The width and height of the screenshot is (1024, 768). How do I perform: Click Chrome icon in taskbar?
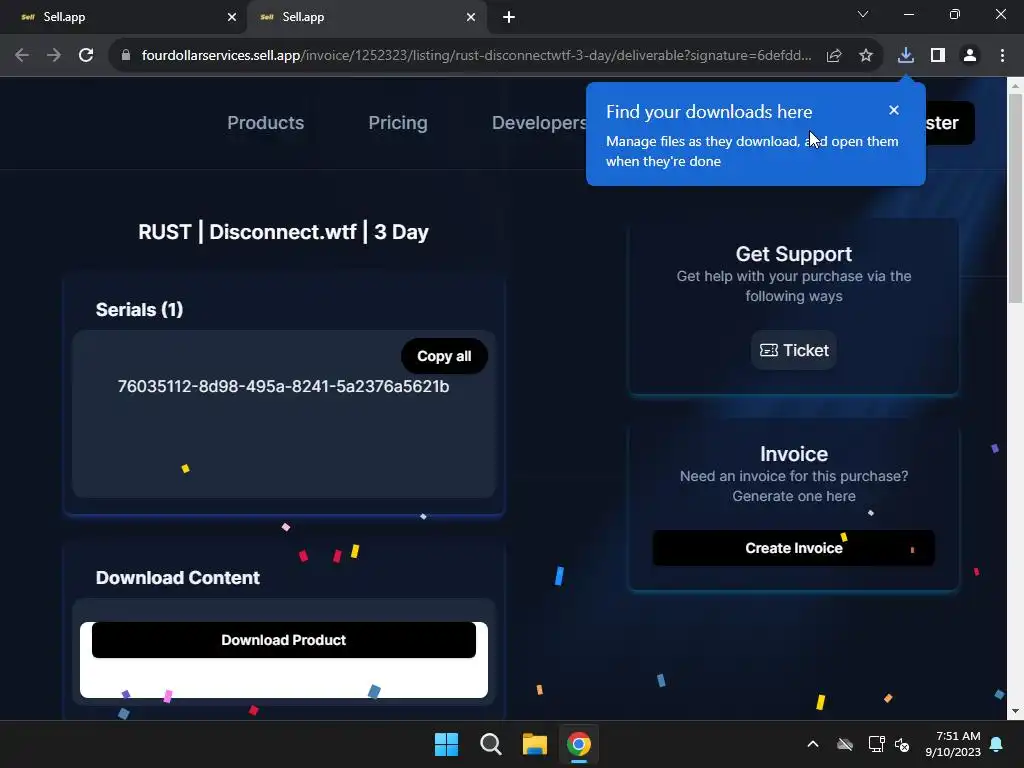pyautogui.click(x=579, y=744)
